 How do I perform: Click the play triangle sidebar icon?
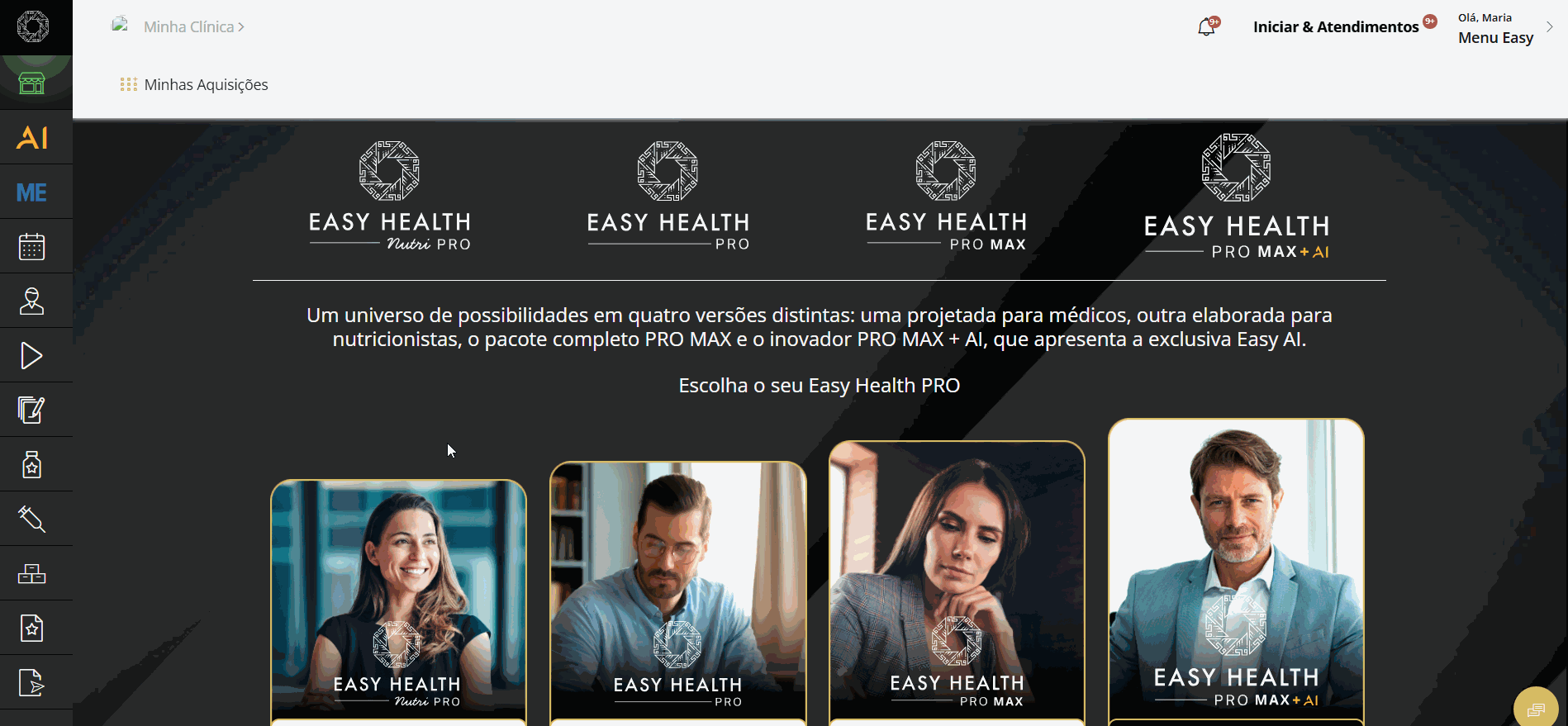[31, 356]
